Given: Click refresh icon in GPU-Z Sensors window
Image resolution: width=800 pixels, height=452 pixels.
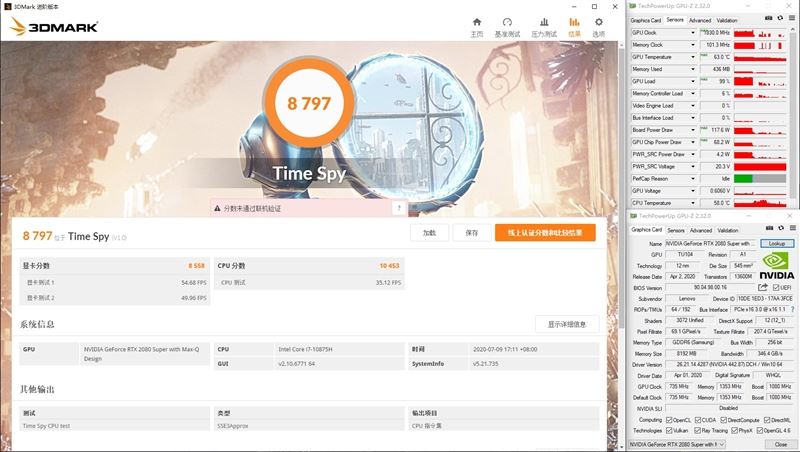Looking at the screenshot, I should click(780, 18).
